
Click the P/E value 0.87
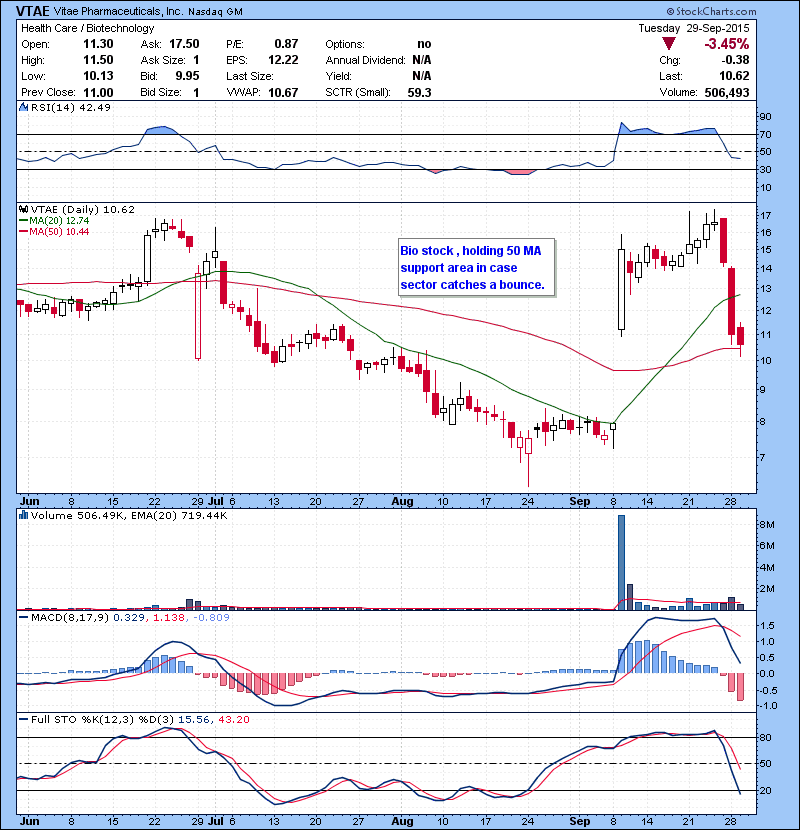[286, 44]
